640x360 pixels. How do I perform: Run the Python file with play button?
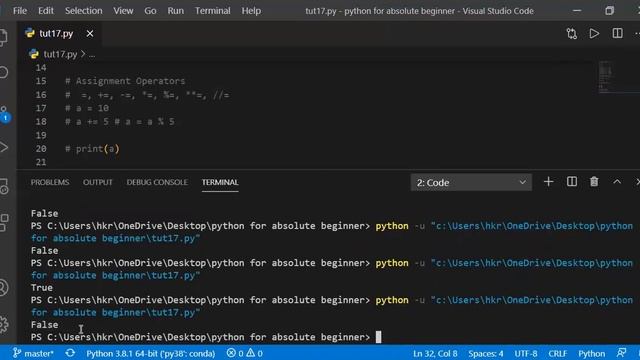(x=594, y=33)
